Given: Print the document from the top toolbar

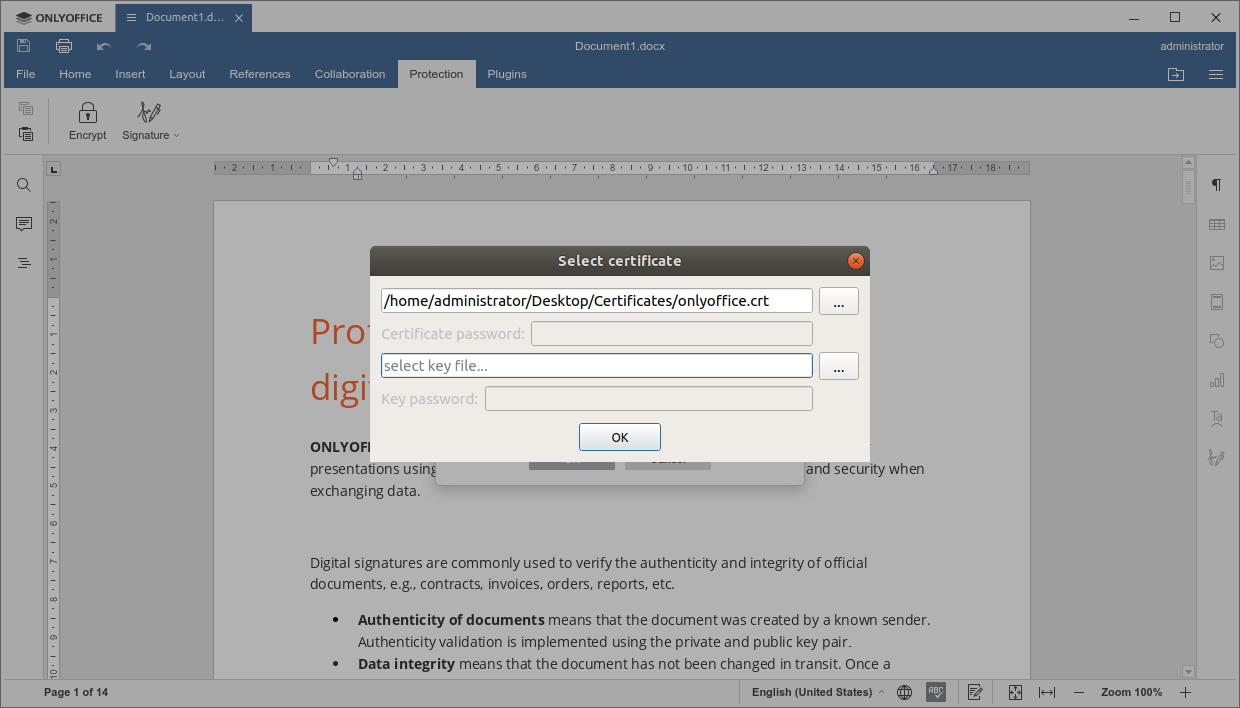Looking at the screenshot, I should pyautogui.click(x=63, y=45).
